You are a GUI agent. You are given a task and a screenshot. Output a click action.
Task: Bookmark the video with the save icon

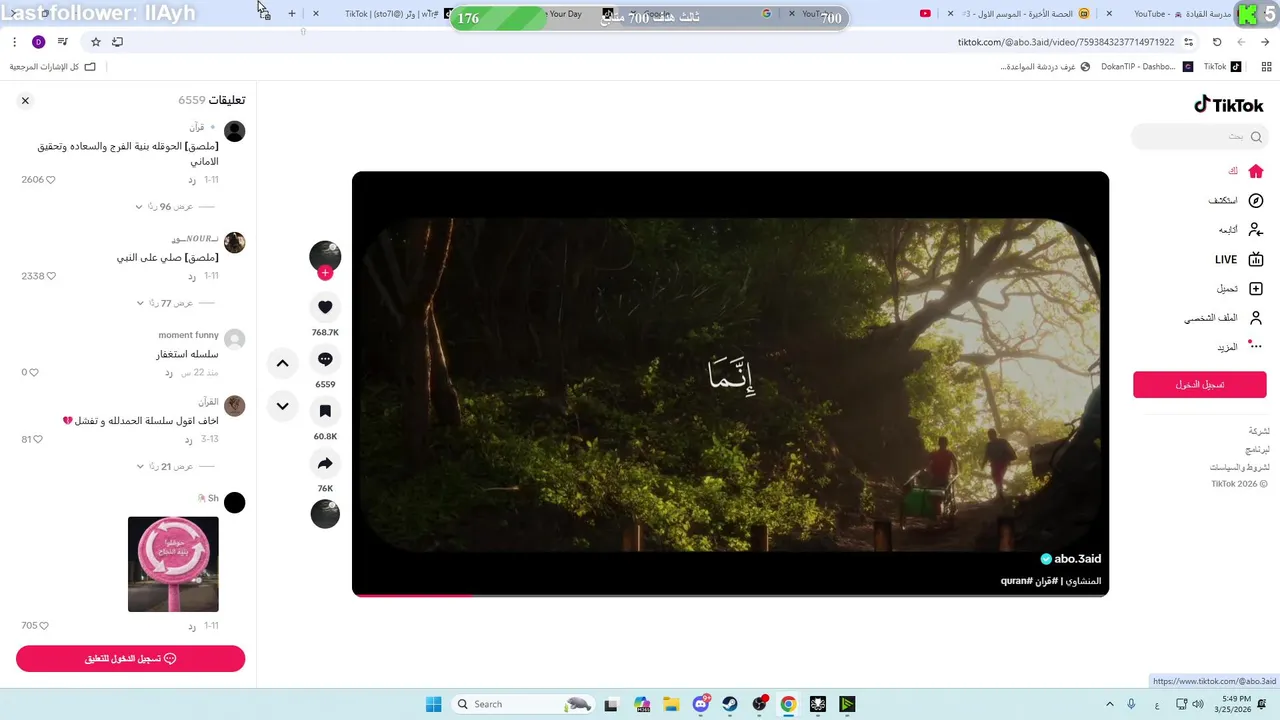tap(325, 411)
